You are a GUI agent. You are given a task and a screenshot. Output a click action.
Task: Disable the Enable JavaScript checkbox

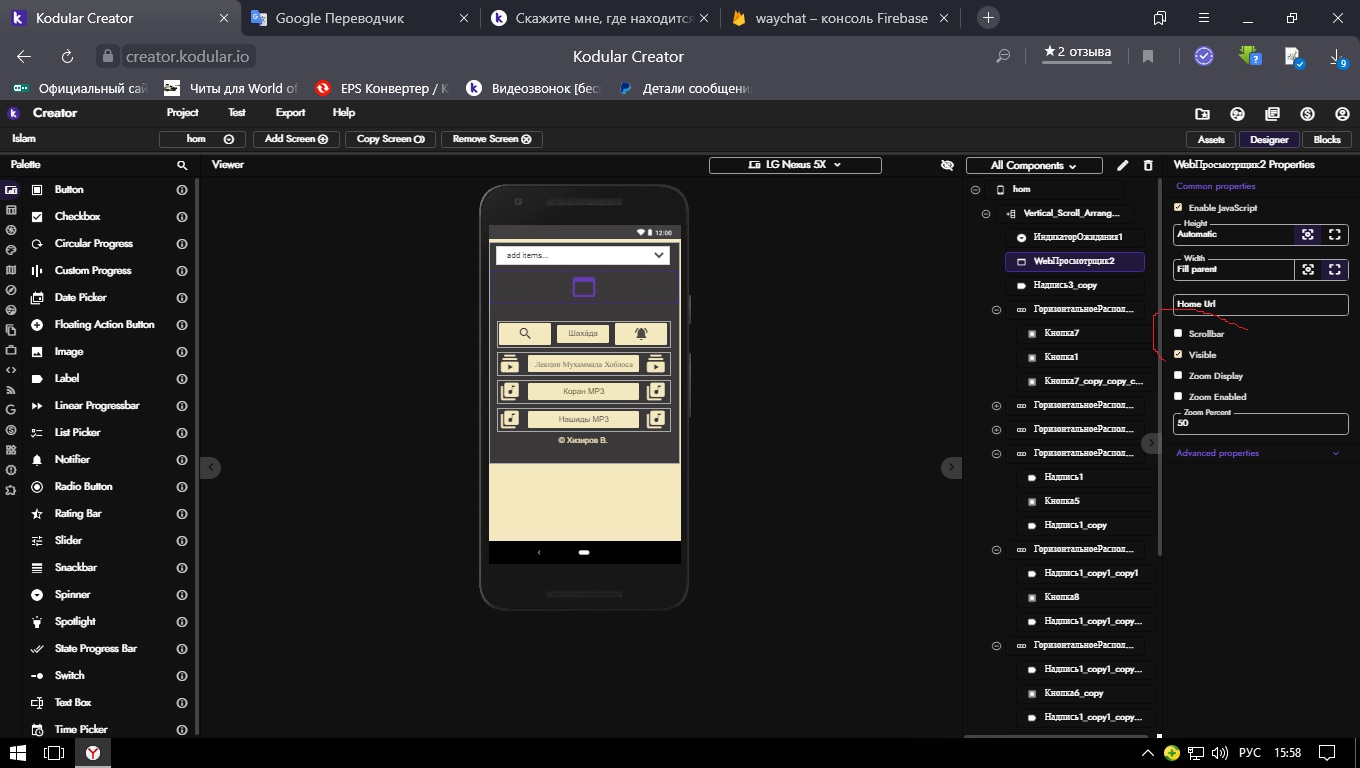point(1178,208)
